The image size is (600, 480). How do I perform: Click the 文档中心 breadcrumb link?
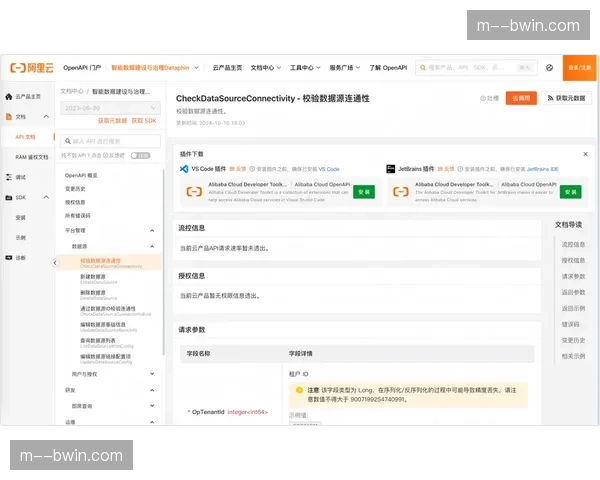tap(72, 91)
